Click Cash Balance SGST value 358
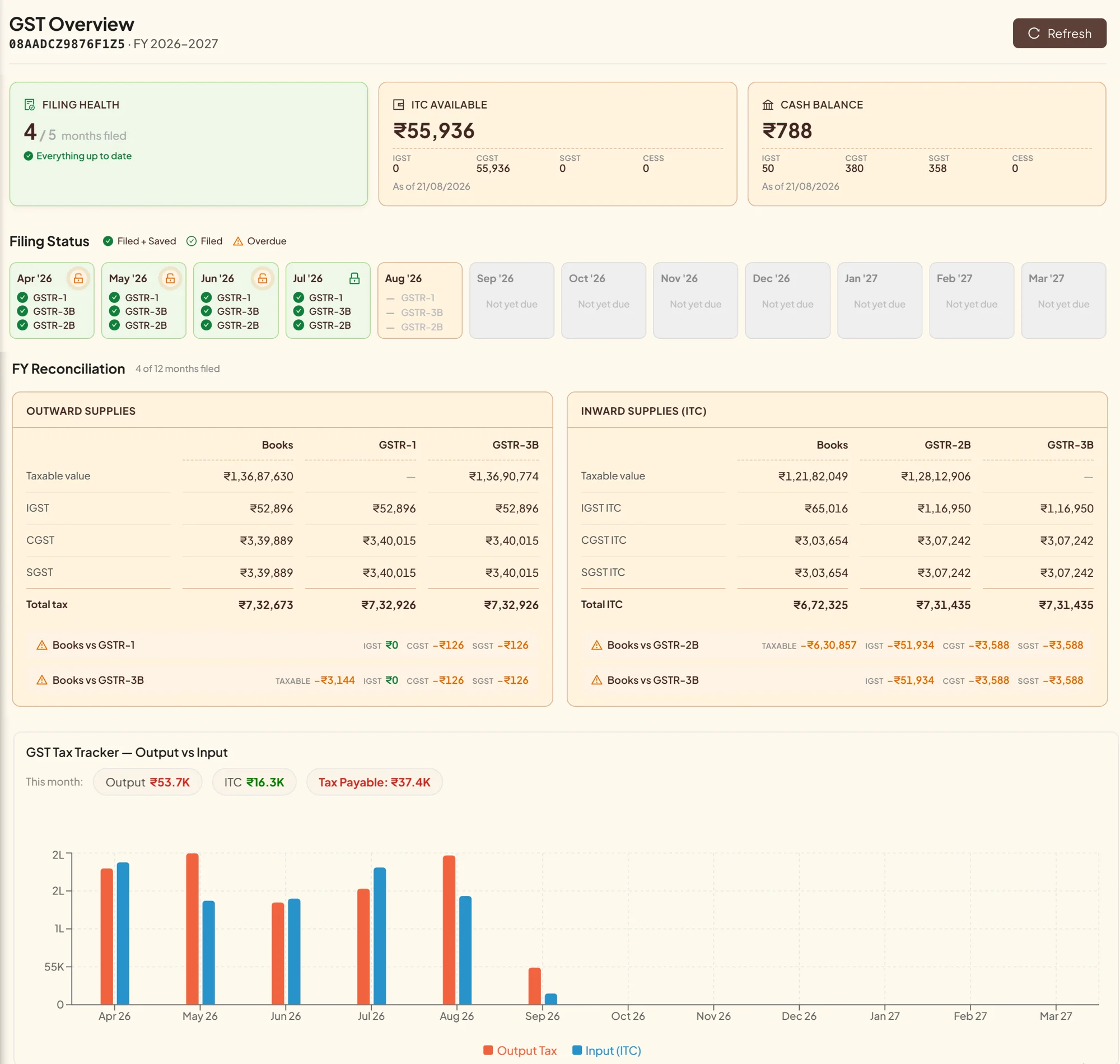The width and height of the screenshot is (1120, 1064). 937,169
